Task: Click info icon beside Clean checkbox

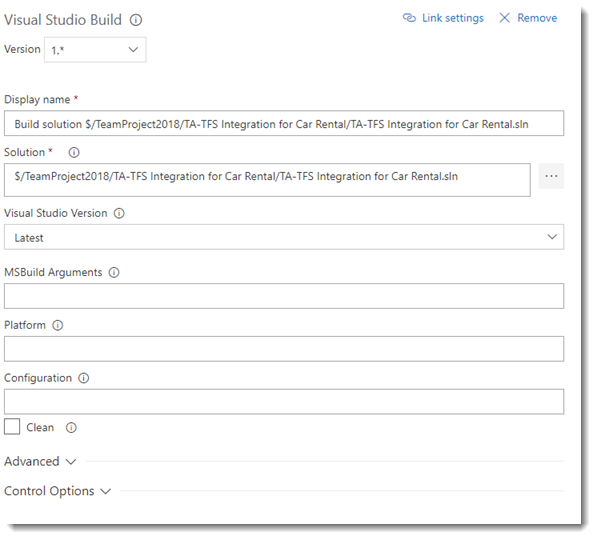Action: (71, 428)
